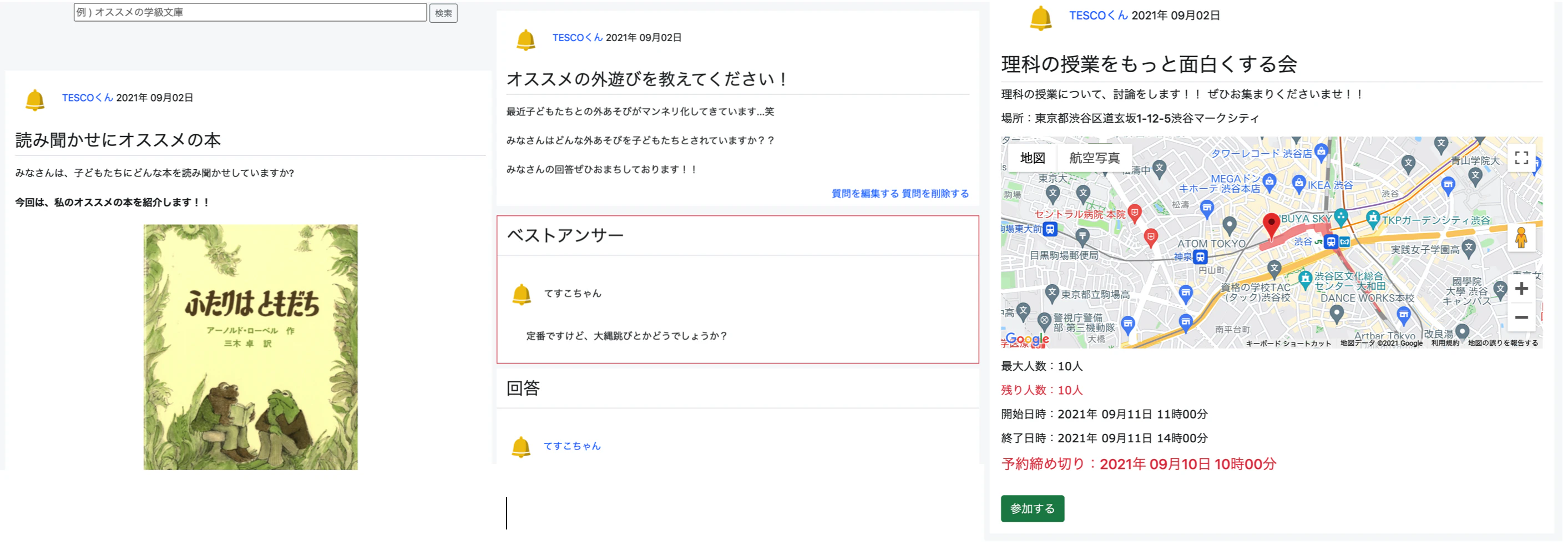Screen dimensions: 1568x545
Task: Click セントラル病院 本院 hospital marker
Action: point(1134,213)
